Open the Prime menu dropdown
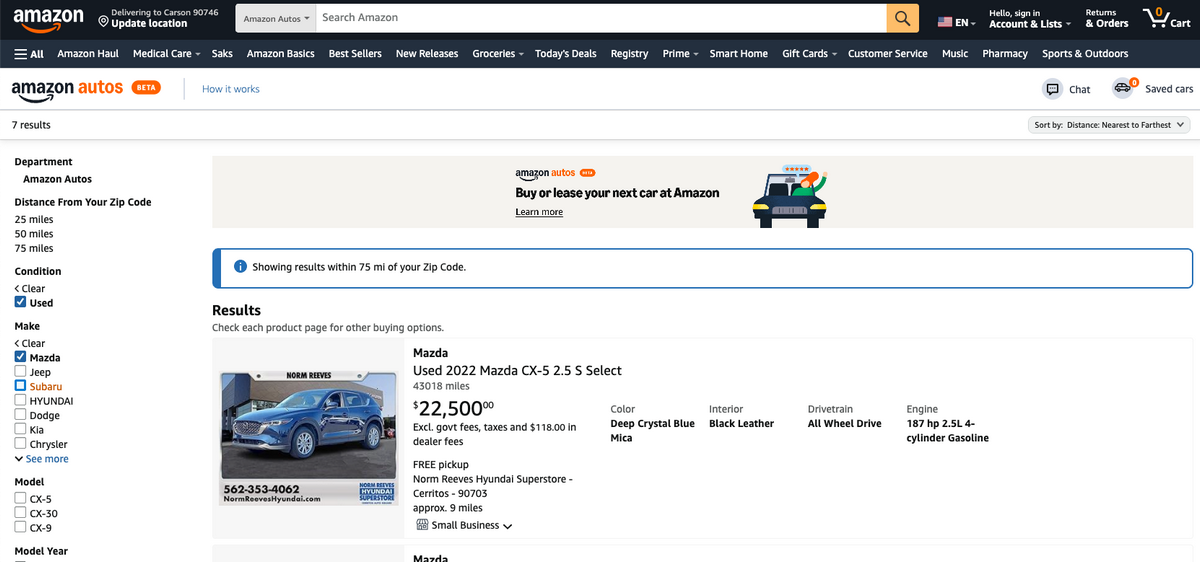Viewport: 1200px width, 562px height. [x=680, y=54]
